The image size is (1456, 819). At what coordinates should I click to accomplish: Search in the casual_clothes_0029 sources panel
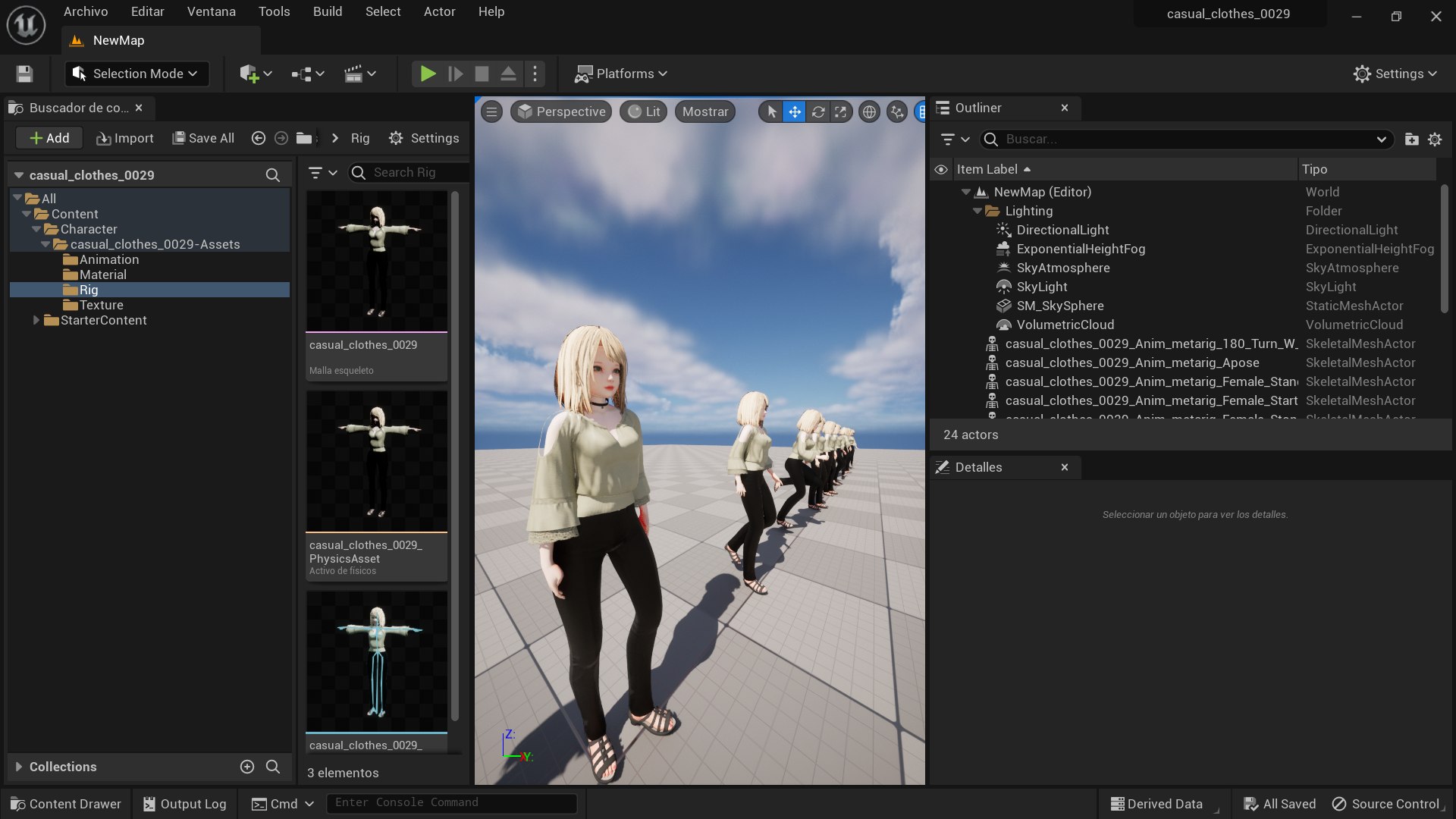pos(272,175)
